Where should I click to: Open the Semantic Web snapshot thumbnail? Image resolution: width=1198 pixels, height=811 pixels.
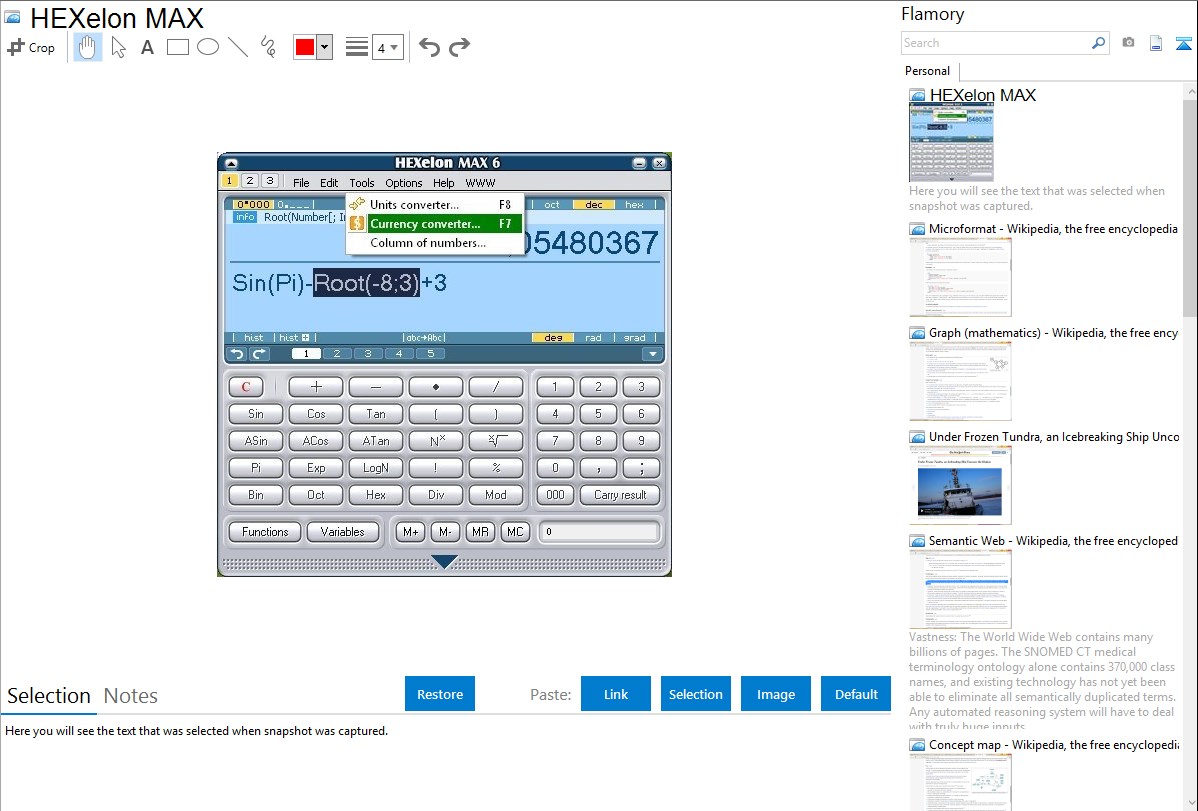tap(960, 589)
